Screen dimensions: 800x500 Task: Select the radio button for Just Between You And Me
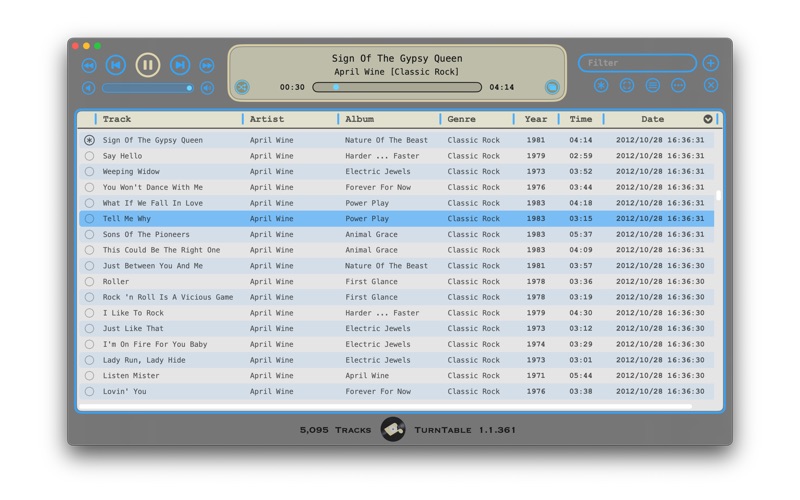click(89, 265)
